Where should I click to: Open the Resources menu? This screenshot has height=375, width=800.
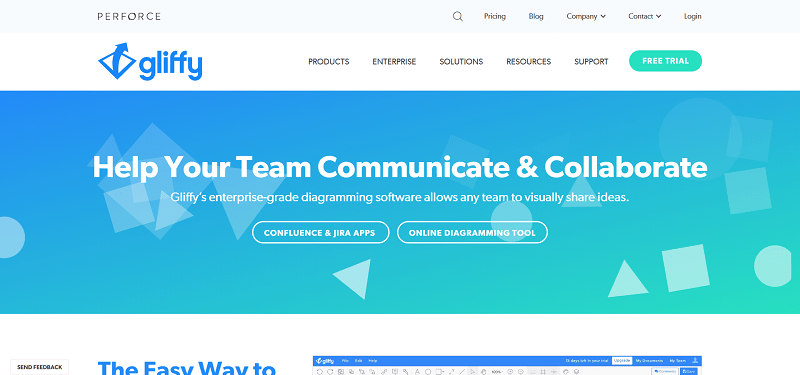529,62
